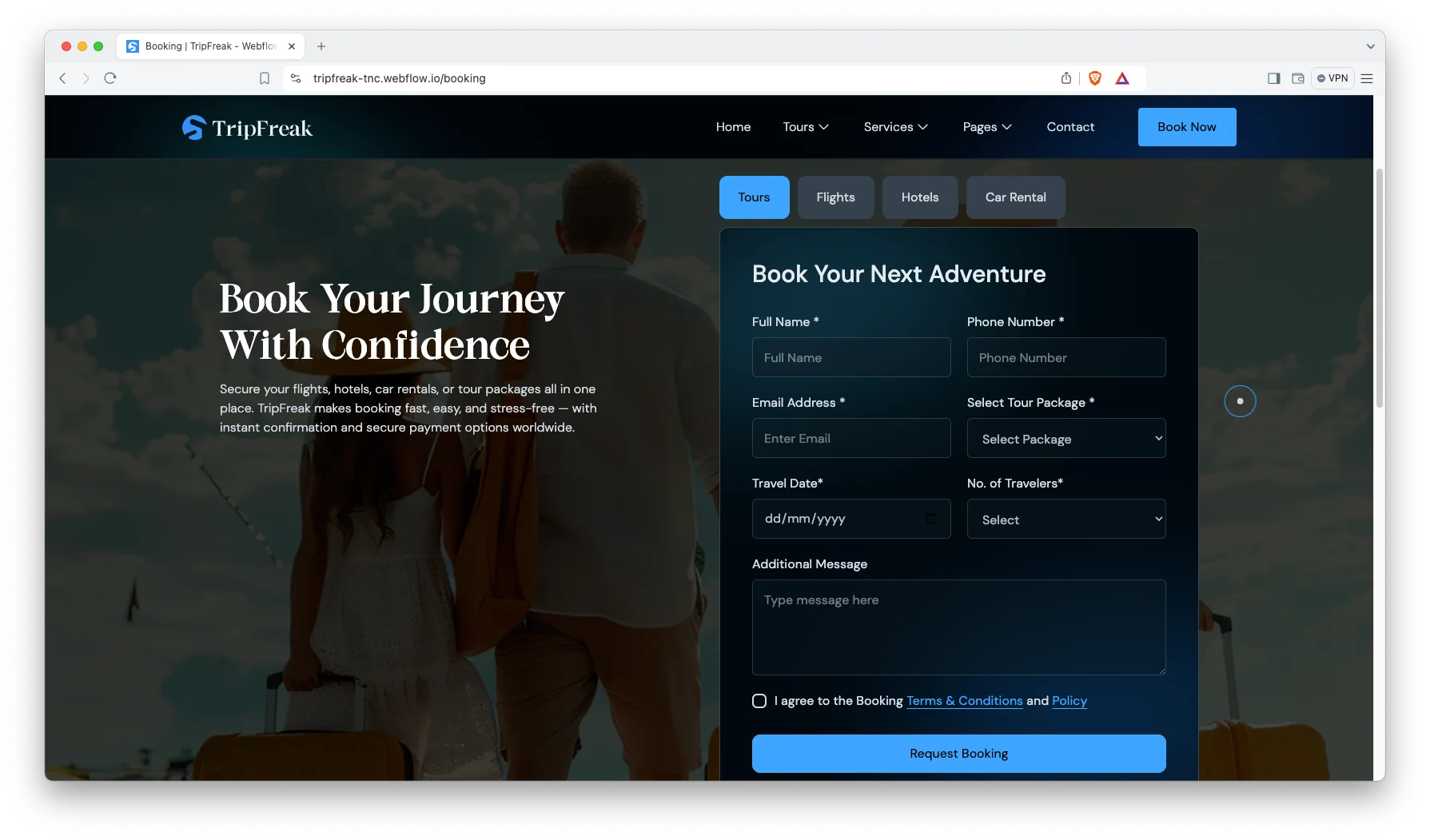This screenshot has width=1430, height=840.
Task: Check the Terms & Conditions agreement box
Action: [x=759, y=701]
